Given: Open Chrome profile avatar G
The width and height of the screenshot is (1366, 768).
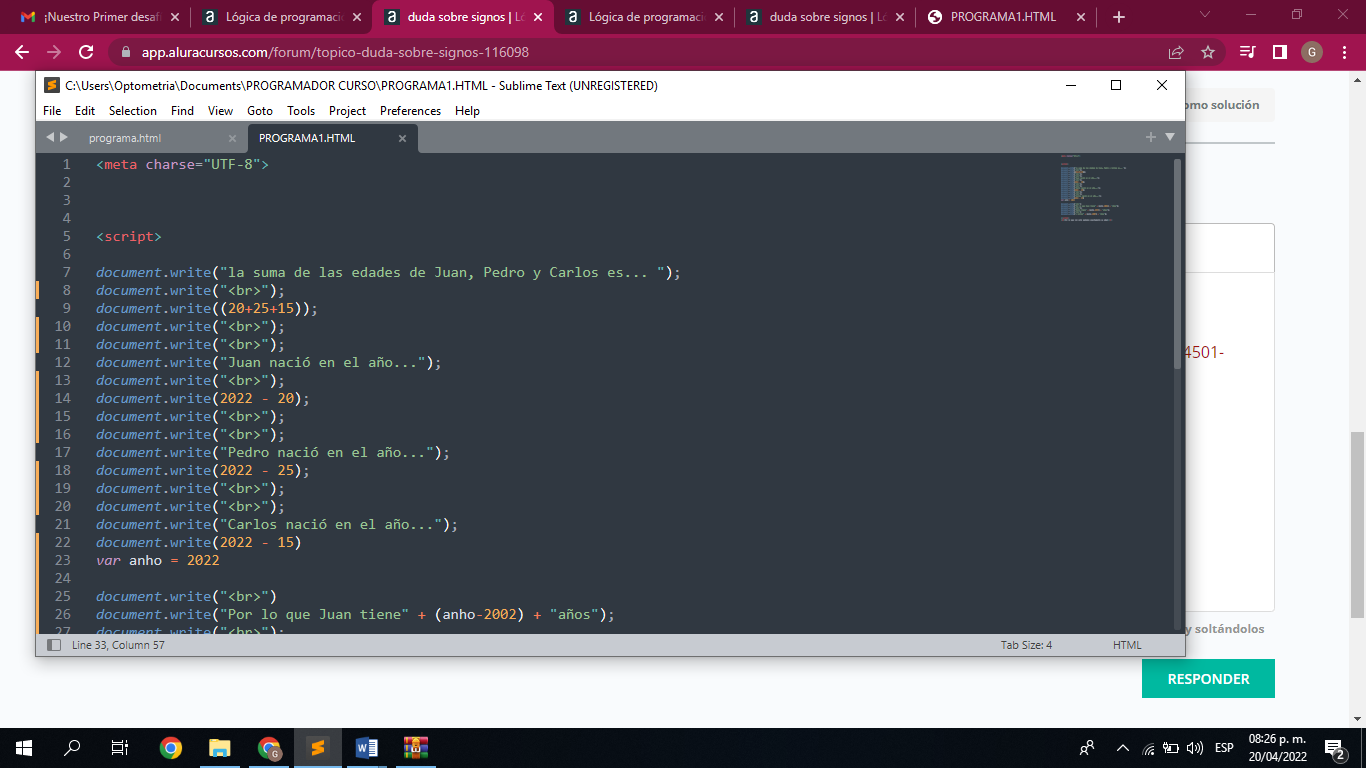Looking at the screenshot, I should [x=1312, y=52].
